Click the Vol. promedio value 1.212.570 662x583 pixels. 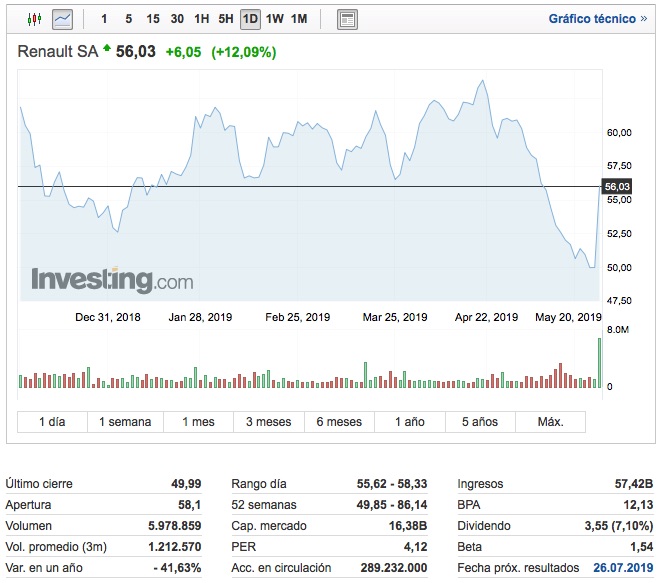[x=175, y=547]
